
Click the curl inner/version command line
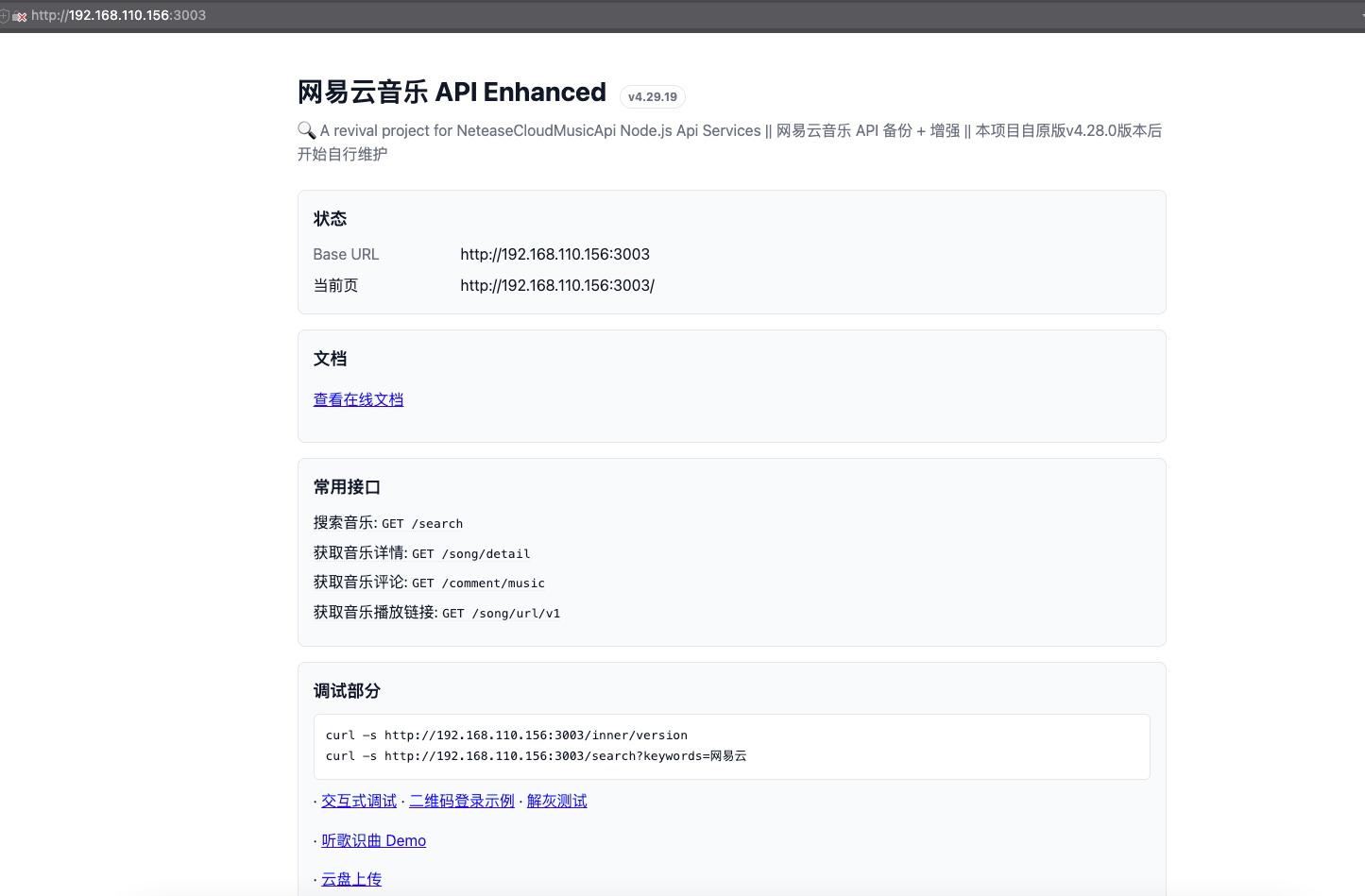point(505,735)
